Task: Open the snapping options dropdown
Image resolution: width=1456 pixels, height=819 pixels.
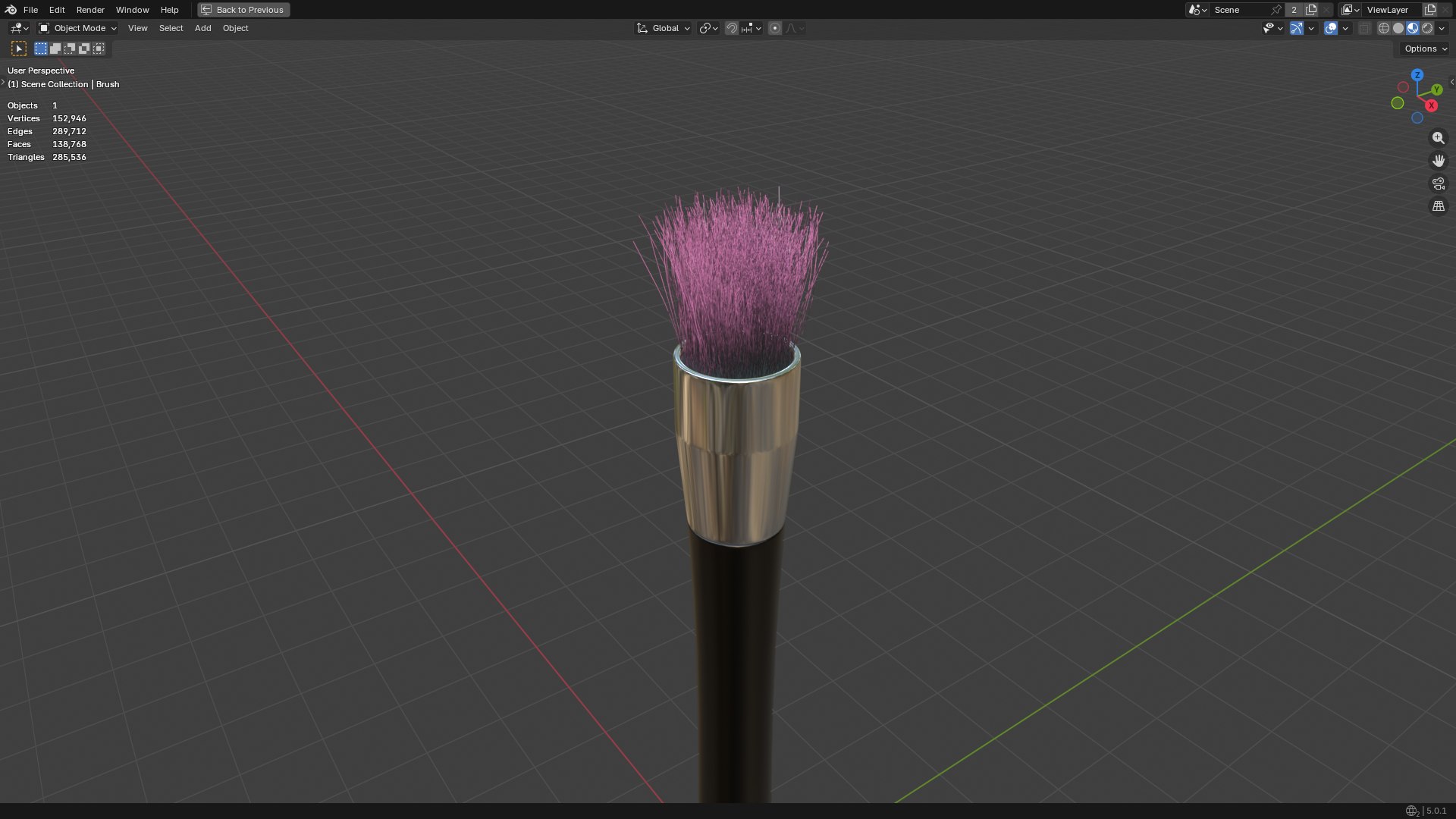Action: tap(752, 28)
